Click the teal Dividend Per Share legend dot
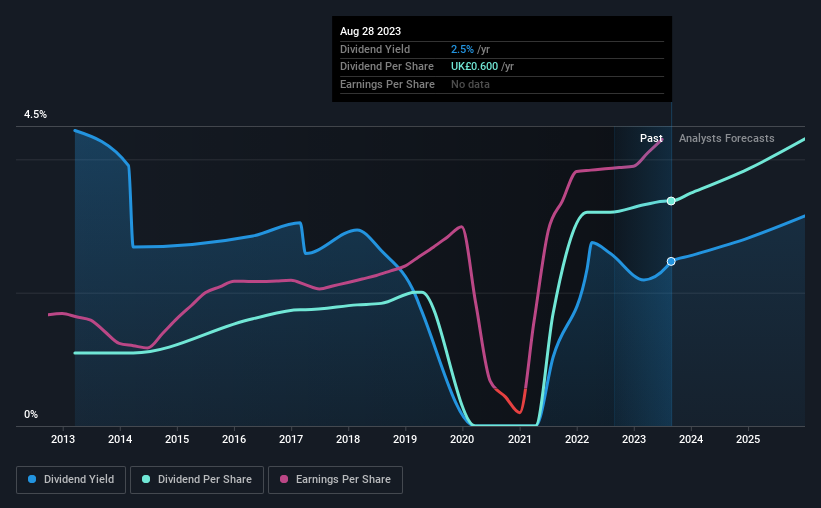The width and height of the screenshot is (821, 508). tap(146, 479)
